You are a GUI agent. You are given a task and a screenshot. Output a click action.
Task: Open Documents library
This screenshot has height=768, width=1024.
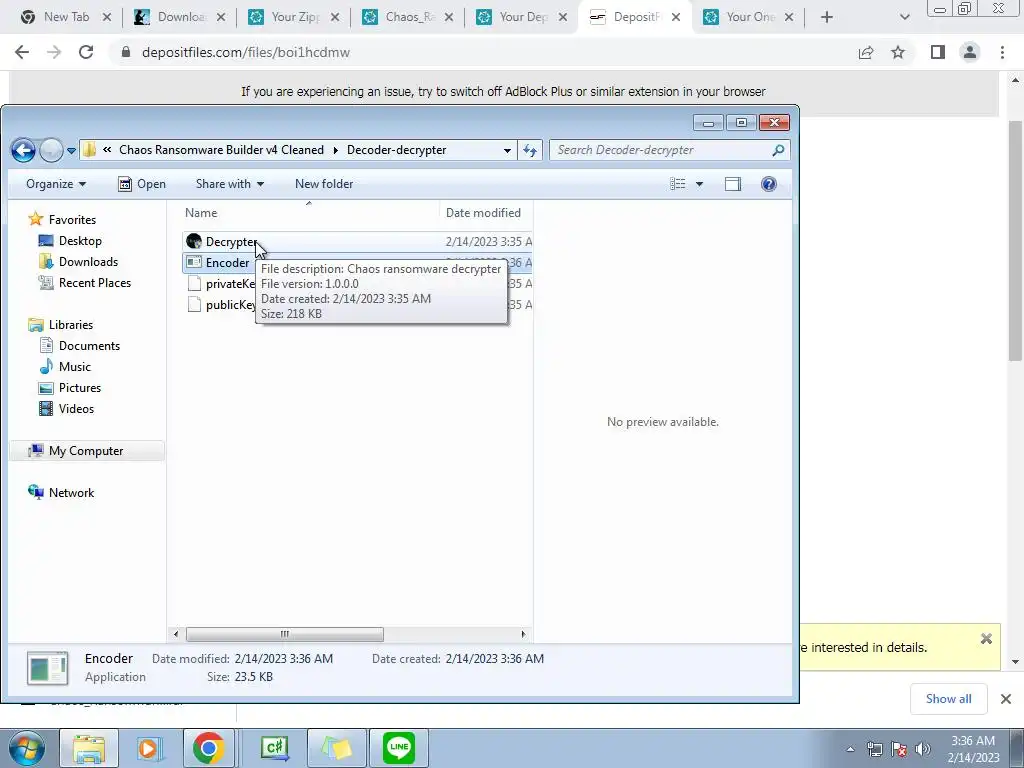point(89,345)
